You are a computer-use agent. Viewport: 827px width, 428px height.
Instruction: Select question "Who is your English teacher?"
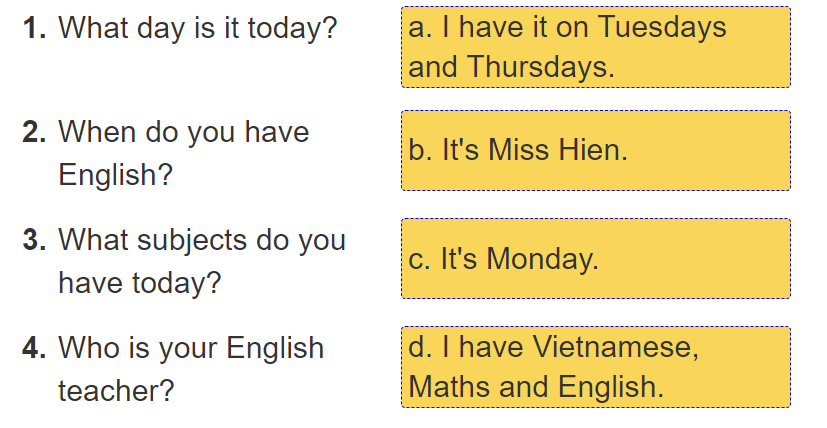coord(190,368)
